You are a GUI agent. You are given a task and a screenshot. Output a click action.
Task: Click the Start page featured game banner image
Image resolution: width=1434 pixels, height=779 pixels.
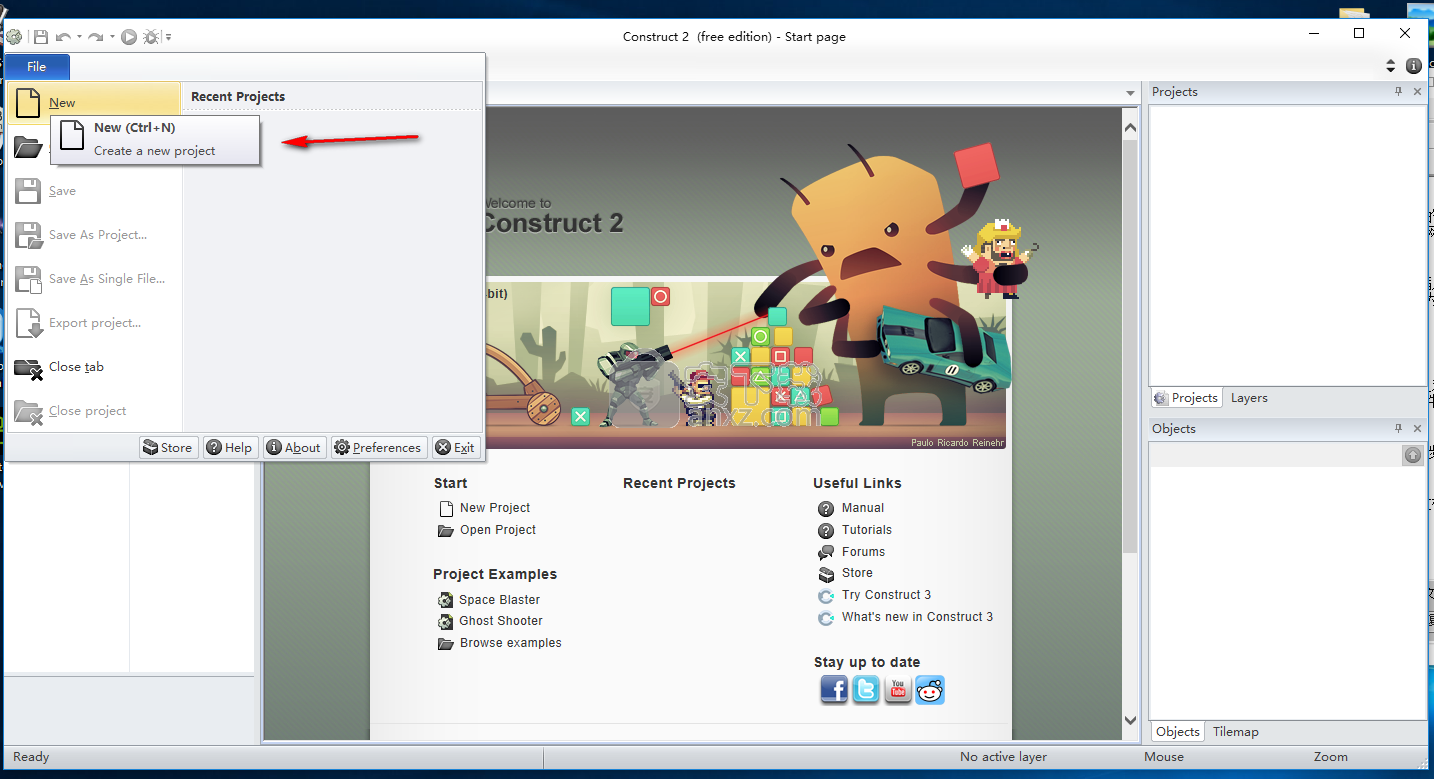click(x=745, y=365)
